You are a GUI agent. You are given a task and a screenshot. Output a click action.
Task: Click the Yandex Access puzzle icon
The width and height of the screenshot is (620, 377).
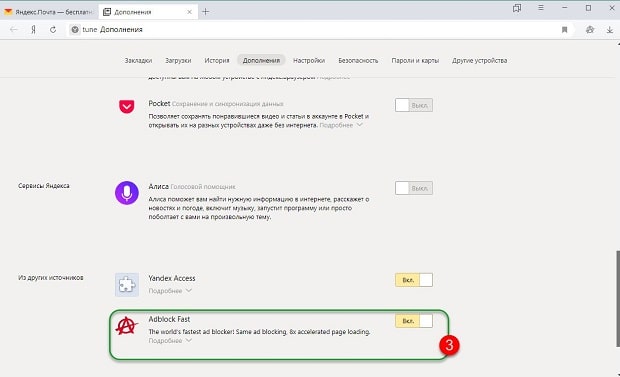(x=127, y=284)
